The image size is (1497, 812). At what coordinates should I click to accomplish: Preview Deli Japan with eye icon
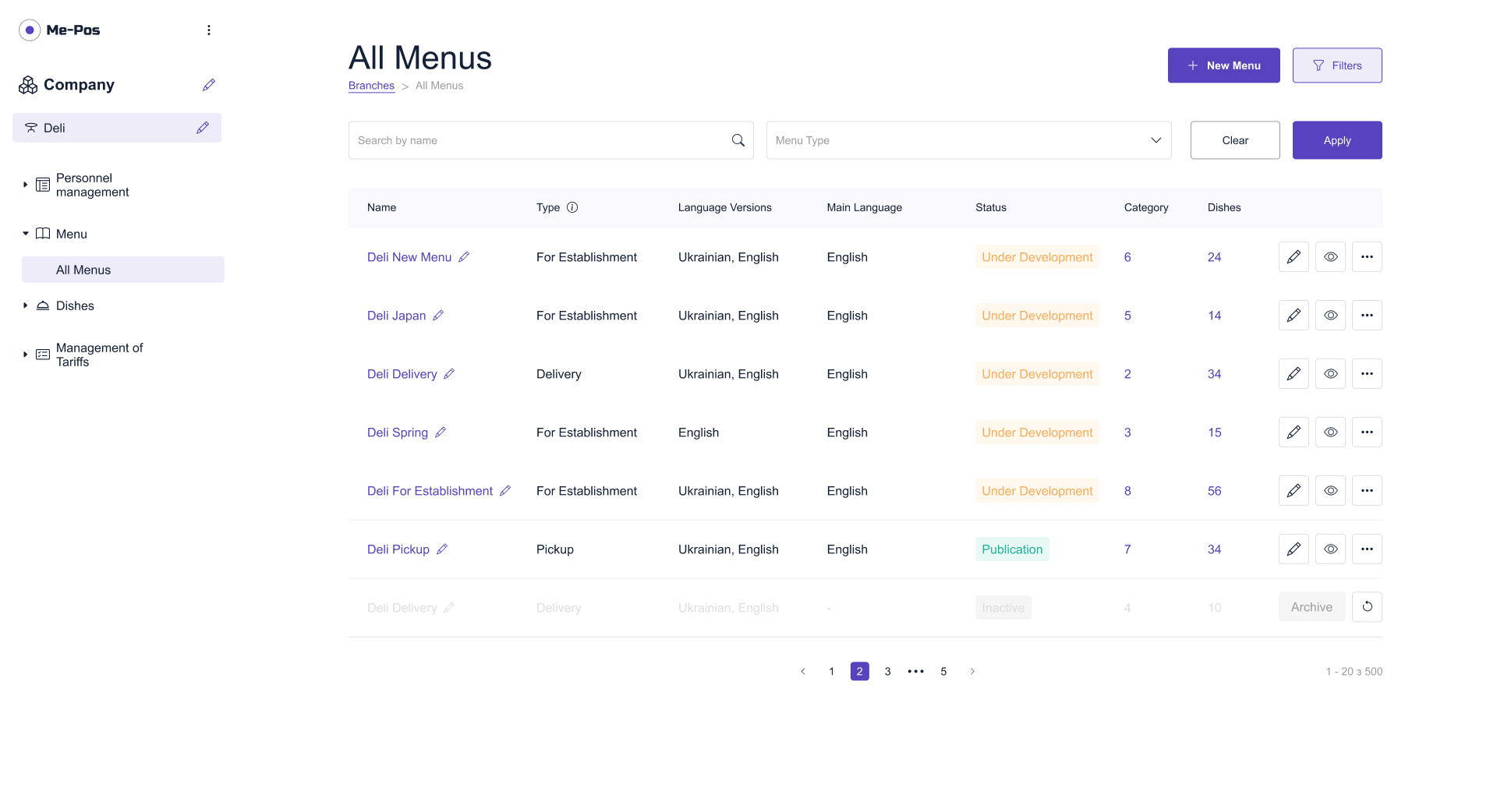pos(1330,316)
